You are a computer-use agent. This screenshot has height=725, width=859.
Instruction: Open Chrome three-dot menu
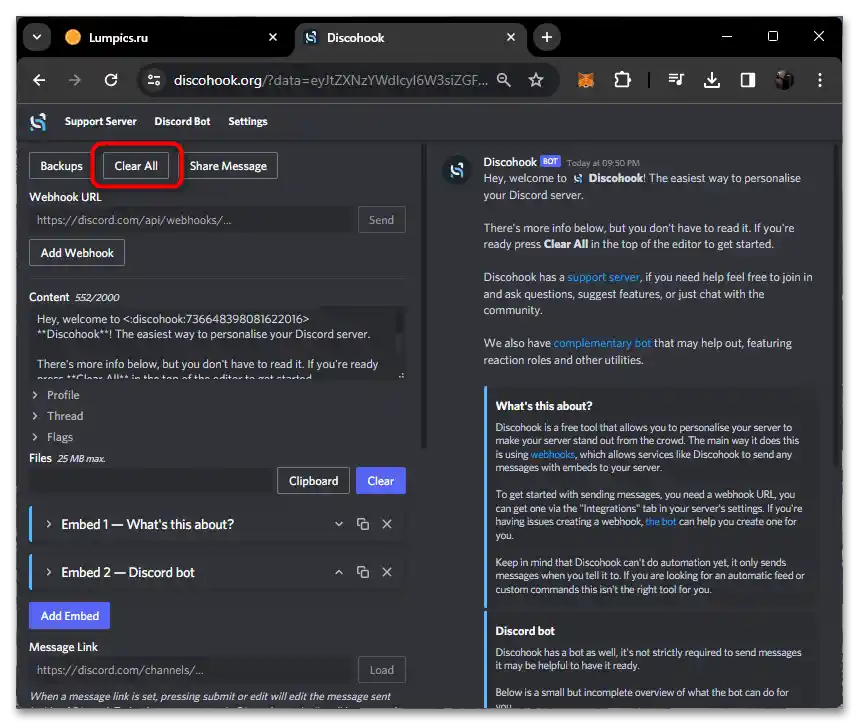(820, 81)
